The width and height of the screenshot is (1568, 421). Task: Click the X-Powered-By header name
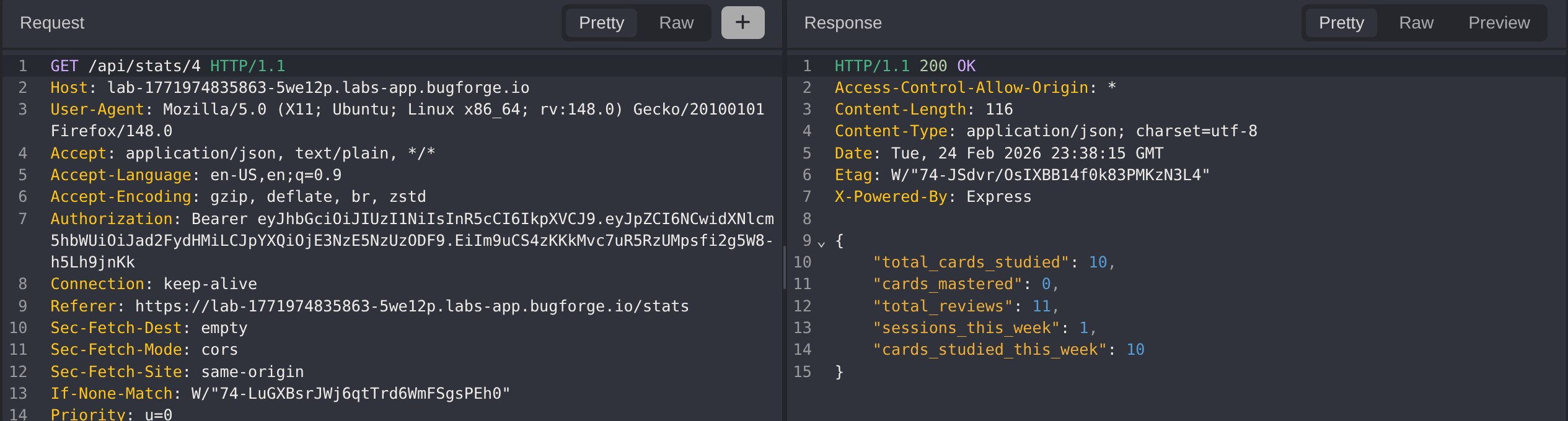pos(891,197)
